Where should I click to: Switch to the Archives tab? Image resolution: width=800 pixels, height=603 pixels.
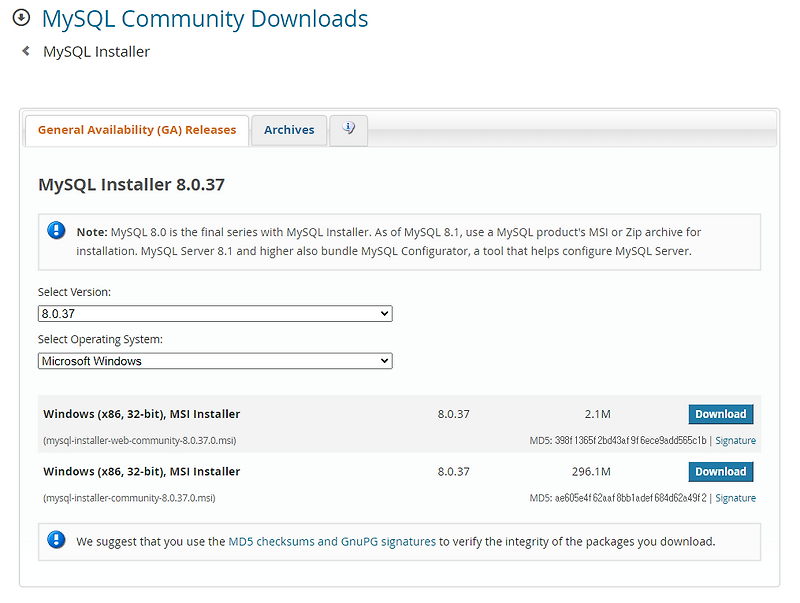click(x=289, y=130)
